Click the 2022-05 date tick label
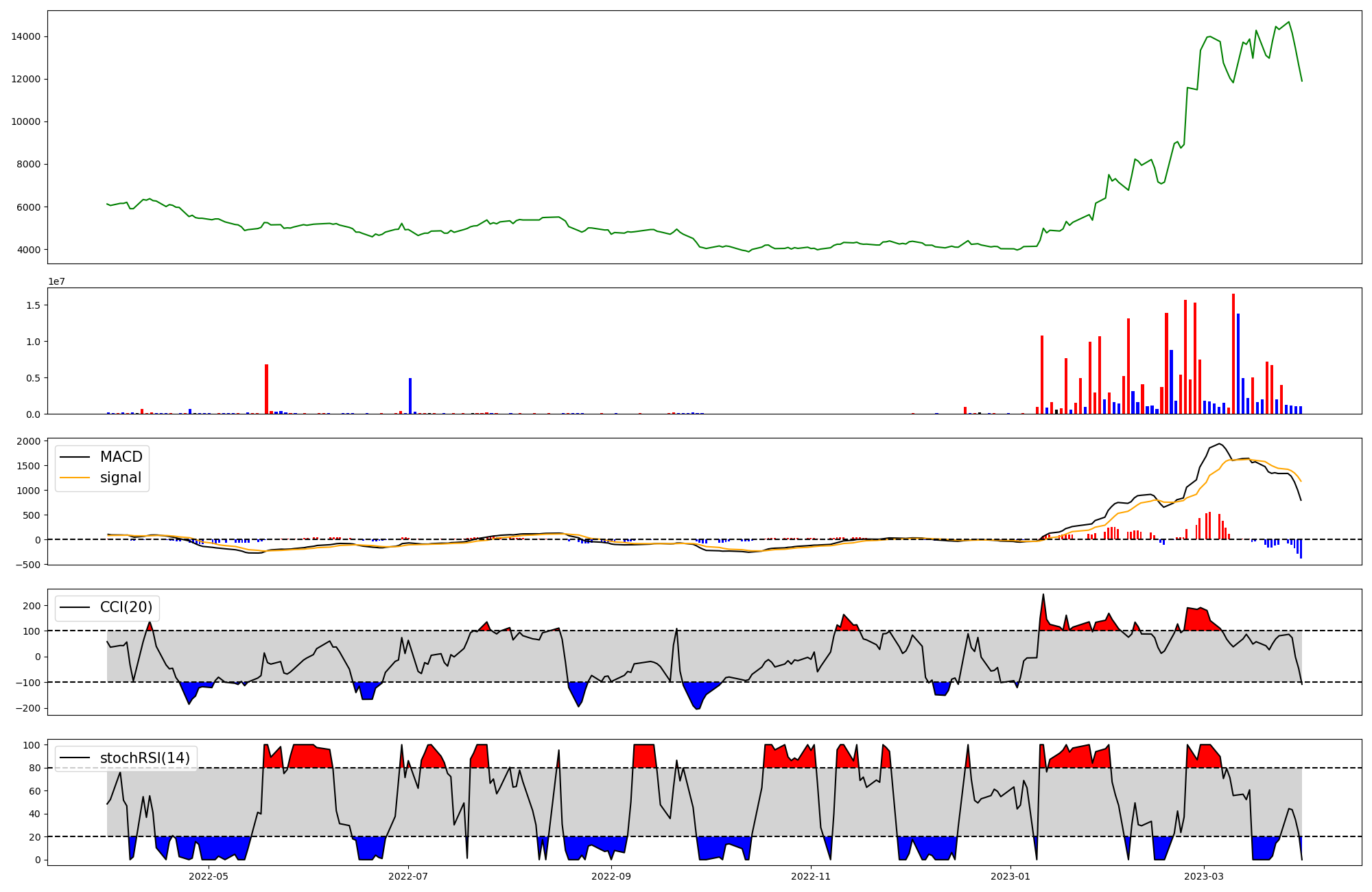1372x892 pixels. [x=208, y=876]
